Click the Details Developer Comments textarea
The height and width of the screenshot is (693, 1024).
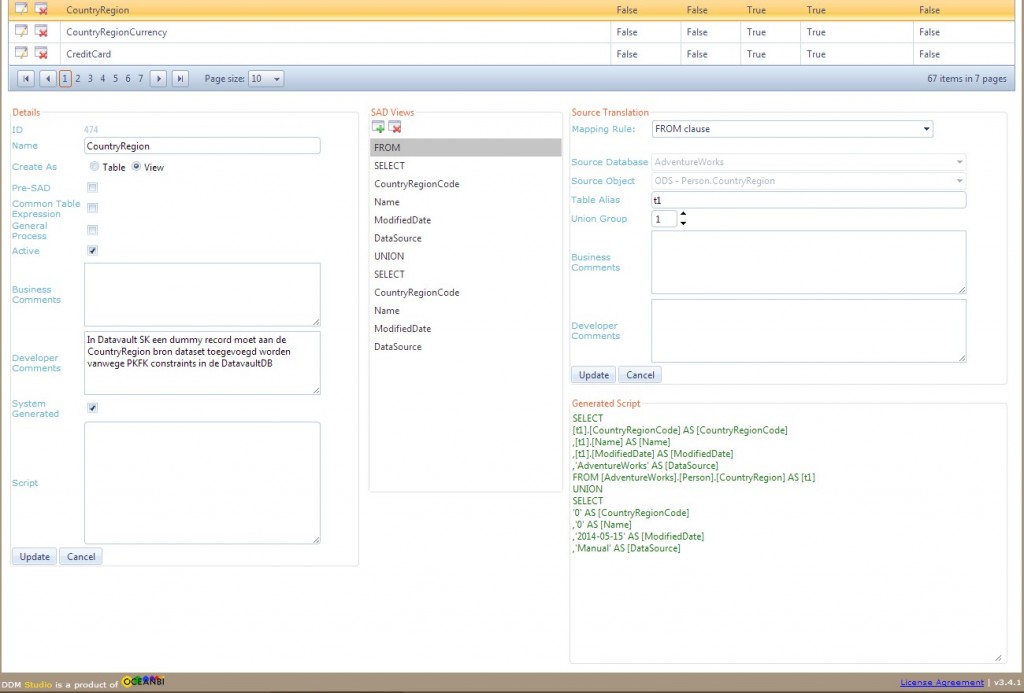tap(202, 363)
